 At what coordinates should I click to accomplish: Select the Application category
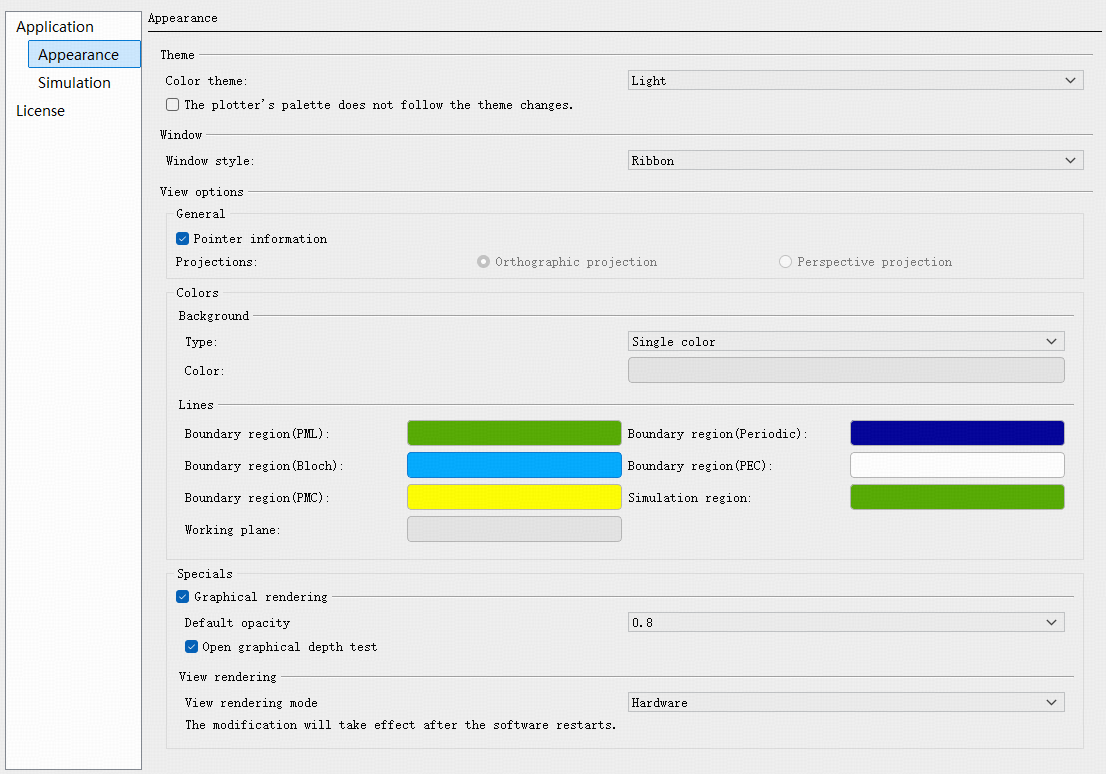click(x=55, y=27)
